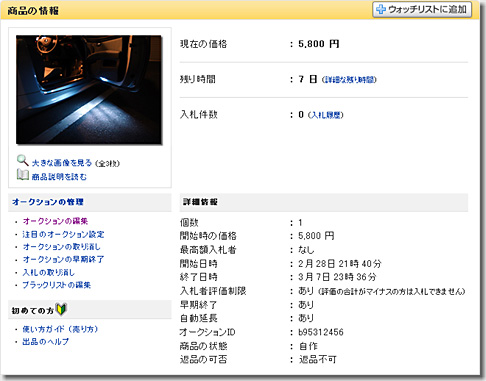The height and width of the screenshot is (381, 486).
Task: Click オークションの管理 section header
Action: tap(48, 202)
